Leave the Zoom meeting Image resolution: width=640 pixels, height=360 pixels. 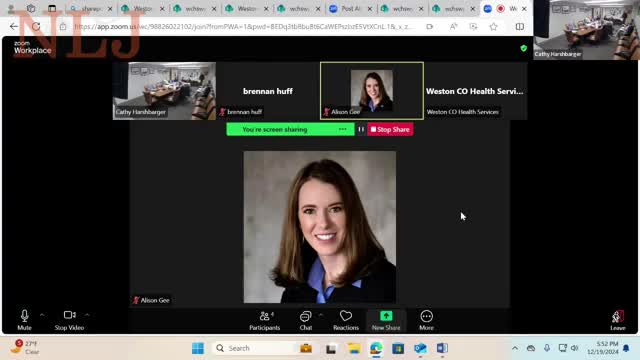click(x=618, y=320)
